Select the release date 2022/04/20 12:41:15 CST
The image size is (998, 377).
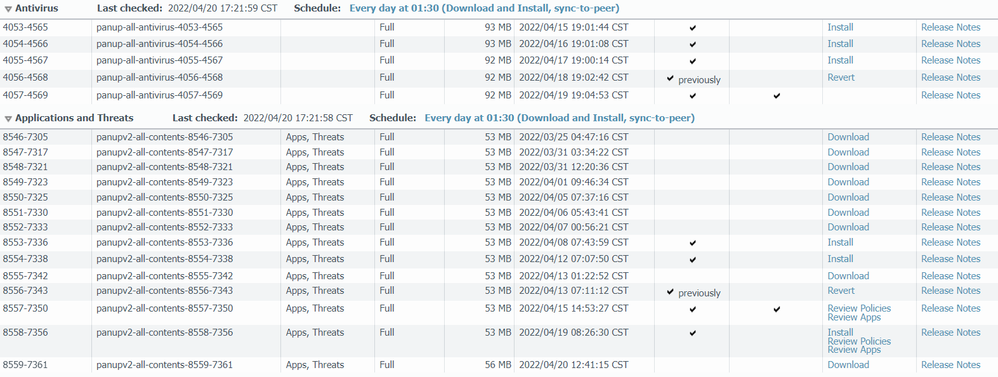(x=574, y=365)
